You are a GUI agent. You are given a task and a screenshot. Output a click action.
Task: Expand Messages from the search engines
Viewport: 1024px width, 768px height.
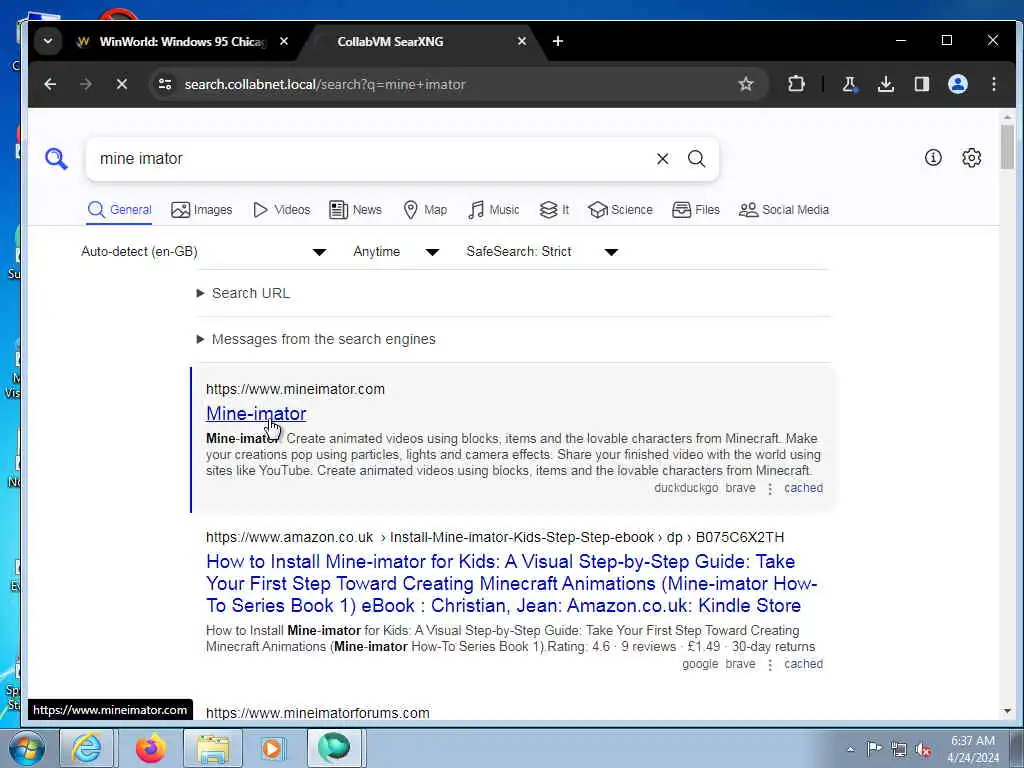point(316,339)
